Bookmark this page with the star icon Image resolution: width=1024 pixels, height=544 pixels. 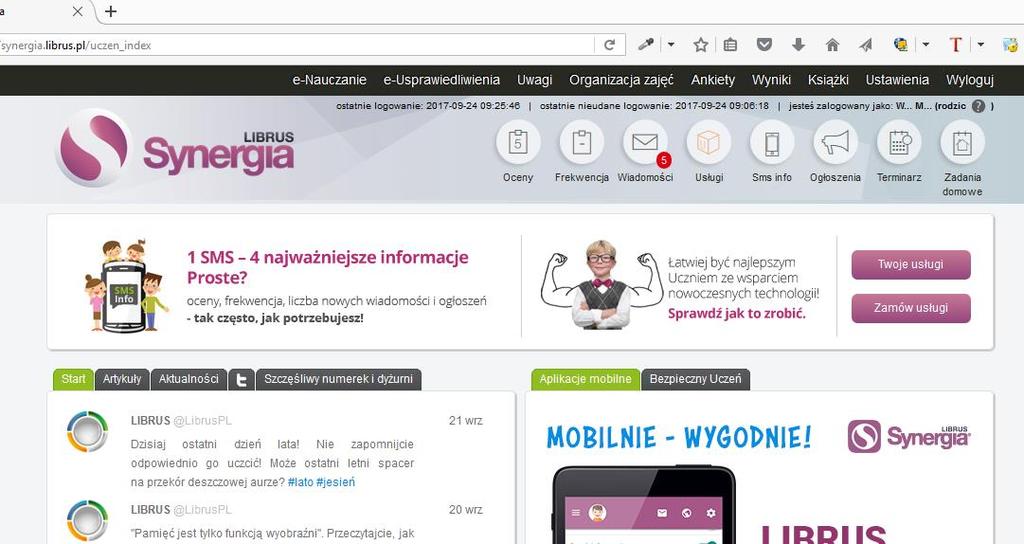coord(701,45)
